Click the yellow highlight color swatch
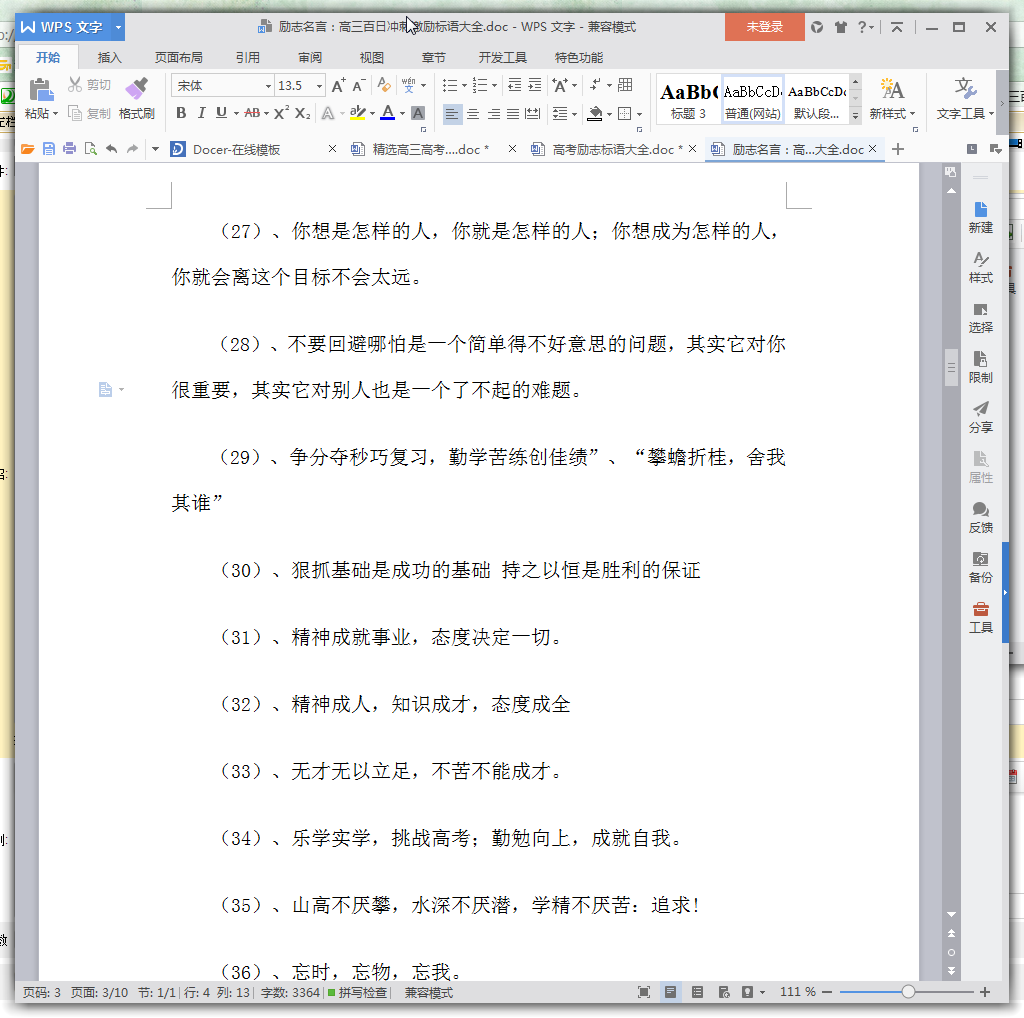The height and width of the screenshot is (1018, 1024). [x=357, y=113]
